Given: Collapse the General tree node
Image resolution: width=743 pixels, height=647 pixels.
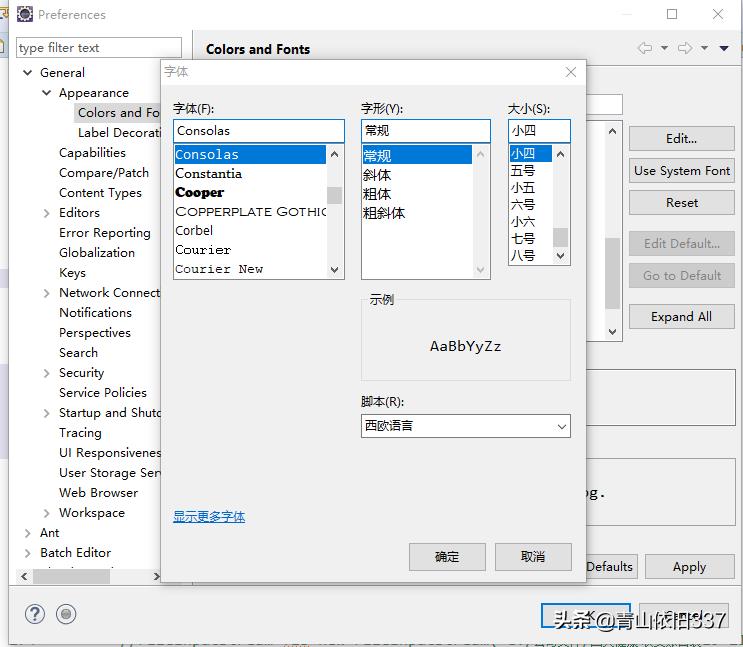Looking at the screenshot, I should point(27,73).
